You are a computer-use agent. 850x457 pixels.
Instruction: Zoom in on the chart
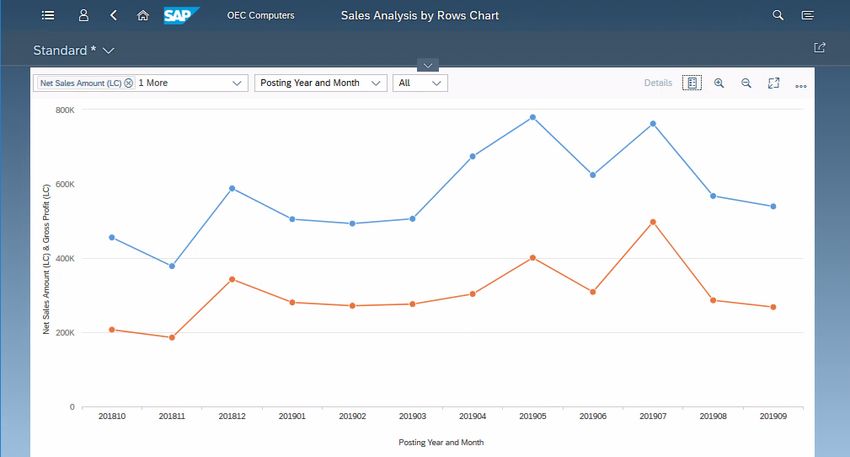click(719, 83)
